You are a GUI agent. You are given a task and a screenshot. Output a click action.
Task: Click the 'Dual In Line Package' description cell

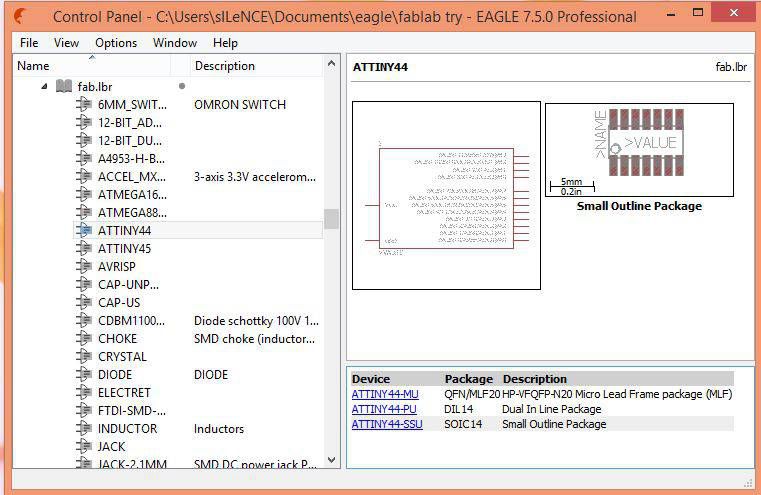point(551,409)
